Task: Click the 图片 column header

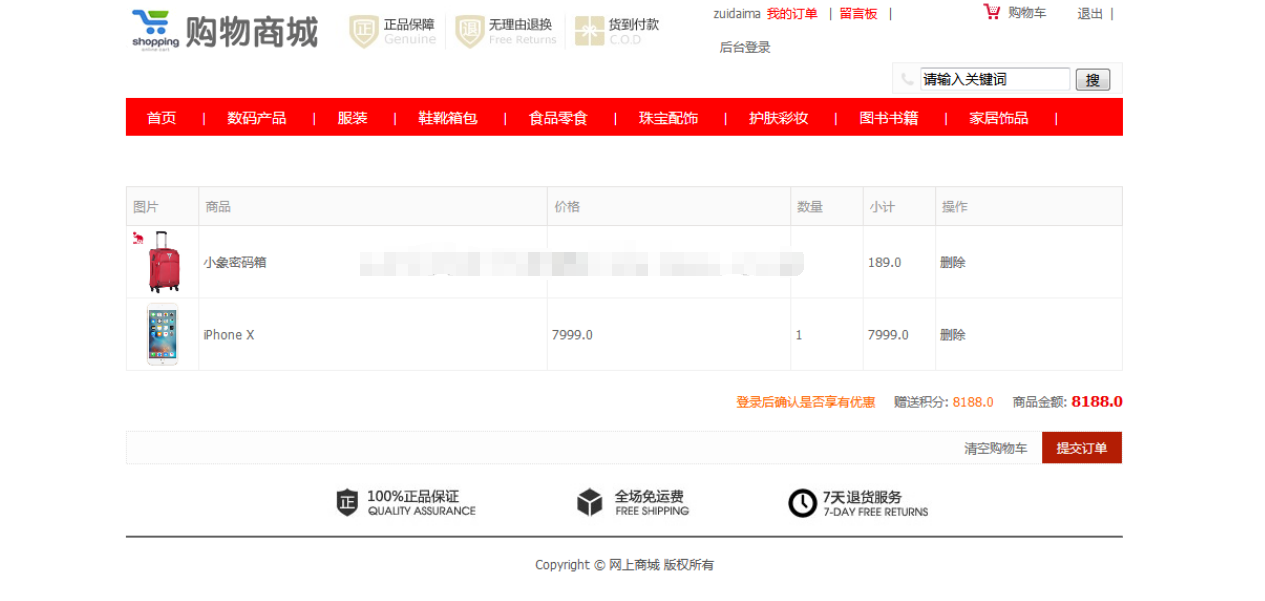Action: click(146, 207)
